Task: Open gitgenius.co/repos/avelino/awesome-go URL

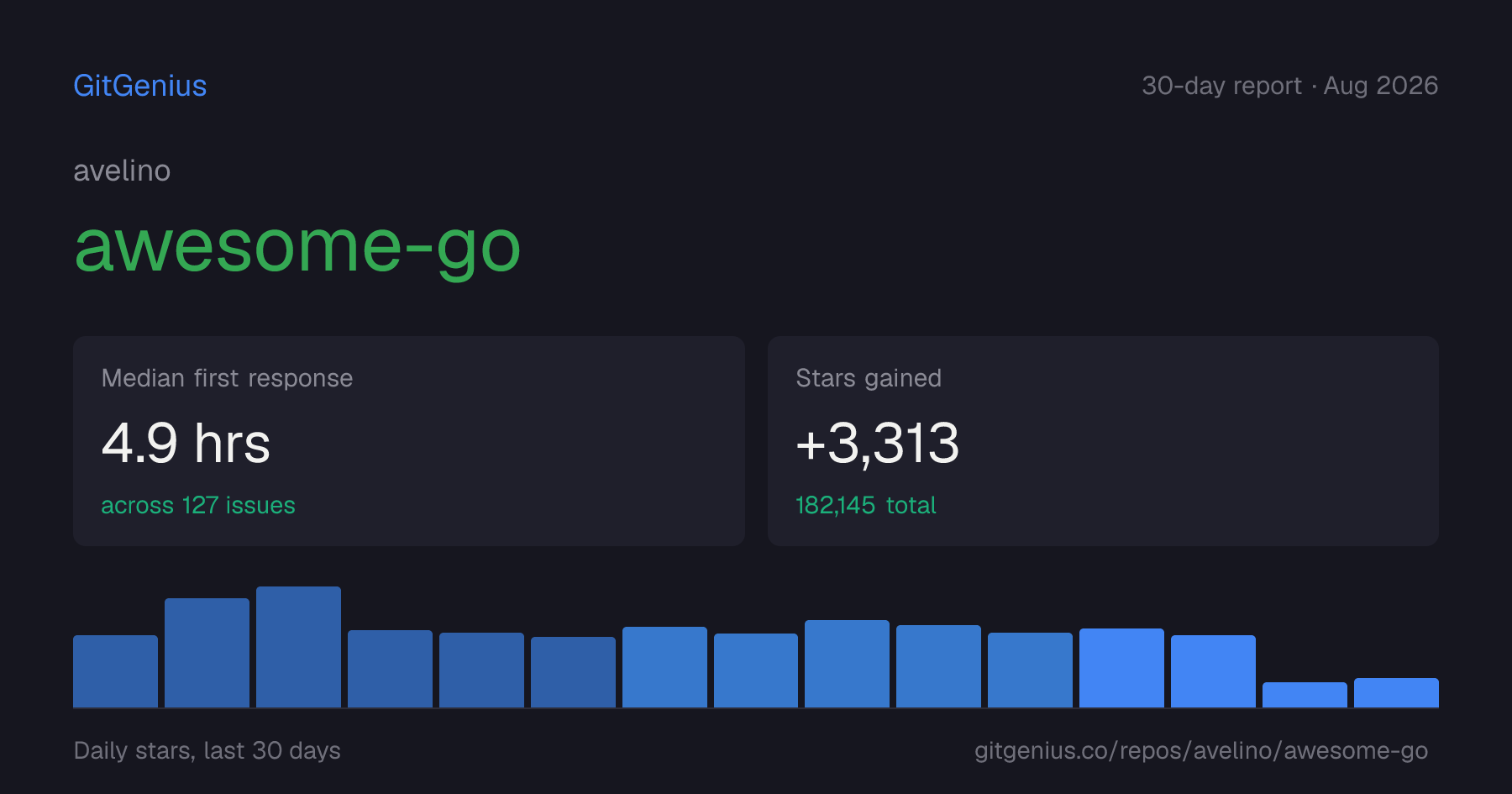Action: (1201, 750)
